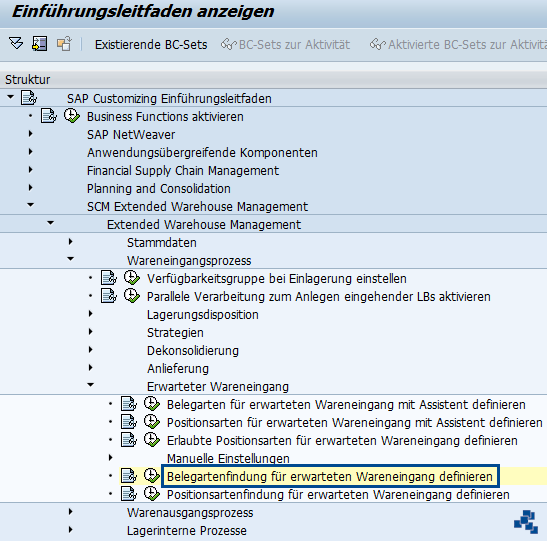Collapse the Extended Warehouse Management subnode
The width and height of the screenshot is (547, 541).
(x=51, y=223)
